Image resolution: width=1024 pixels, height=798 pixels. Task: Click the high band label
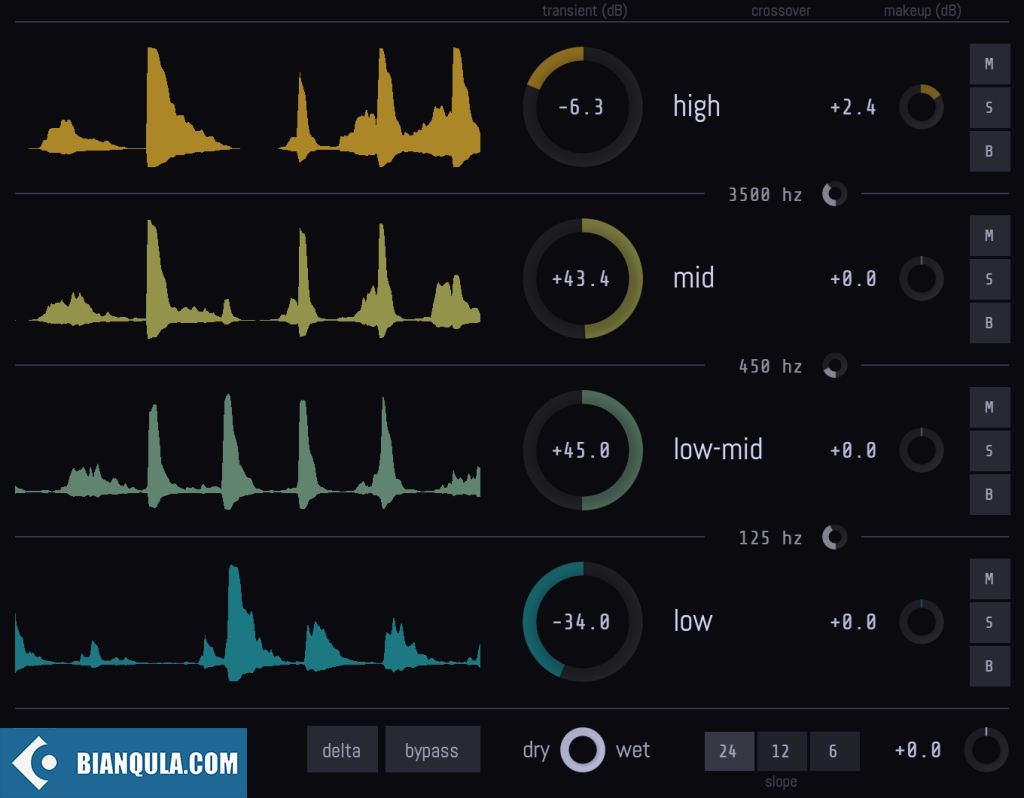click(x=696, y=106)
